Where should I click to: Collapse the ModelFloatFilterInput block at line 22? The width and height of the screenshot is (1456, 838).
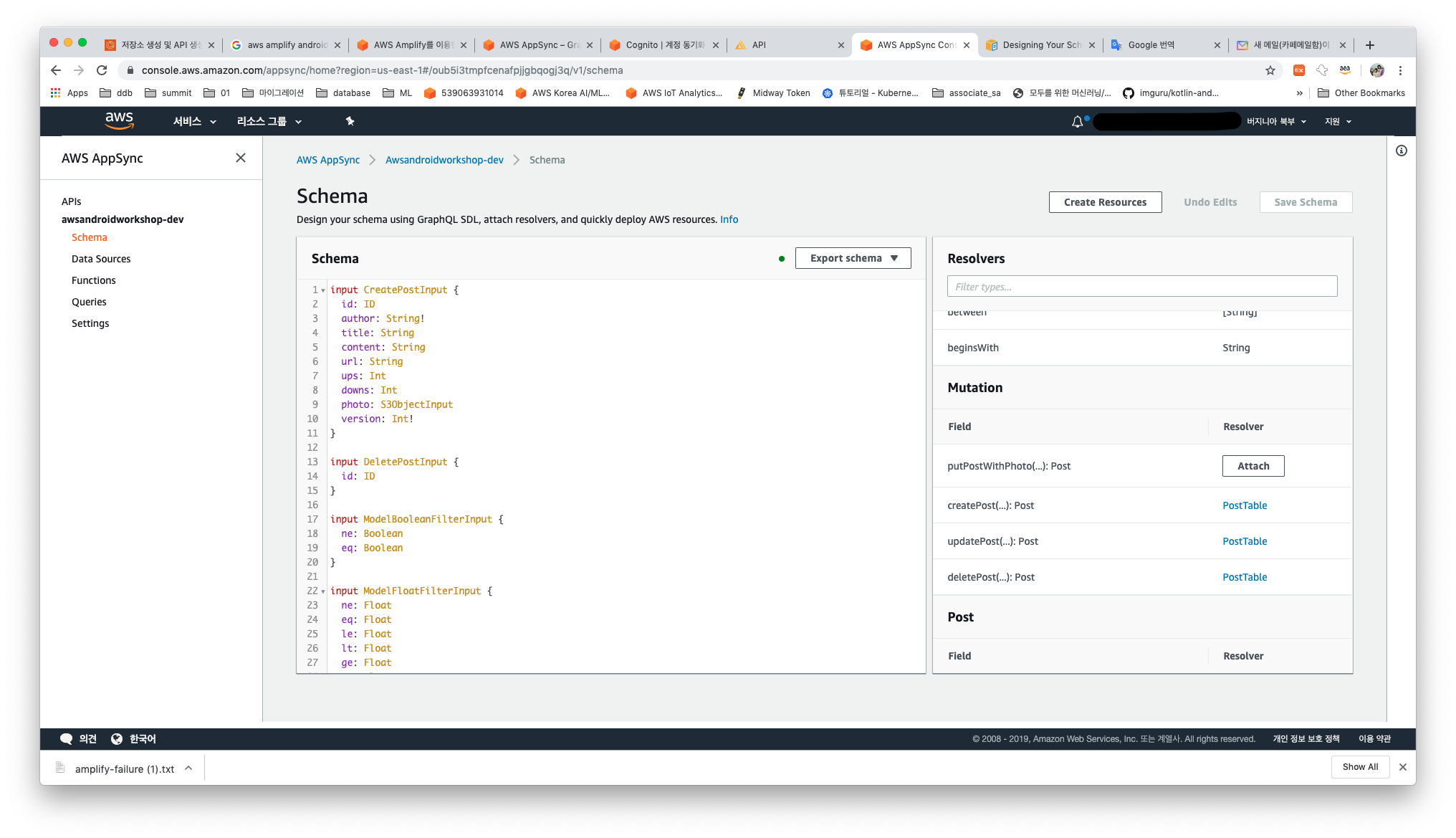pos(323,591)
